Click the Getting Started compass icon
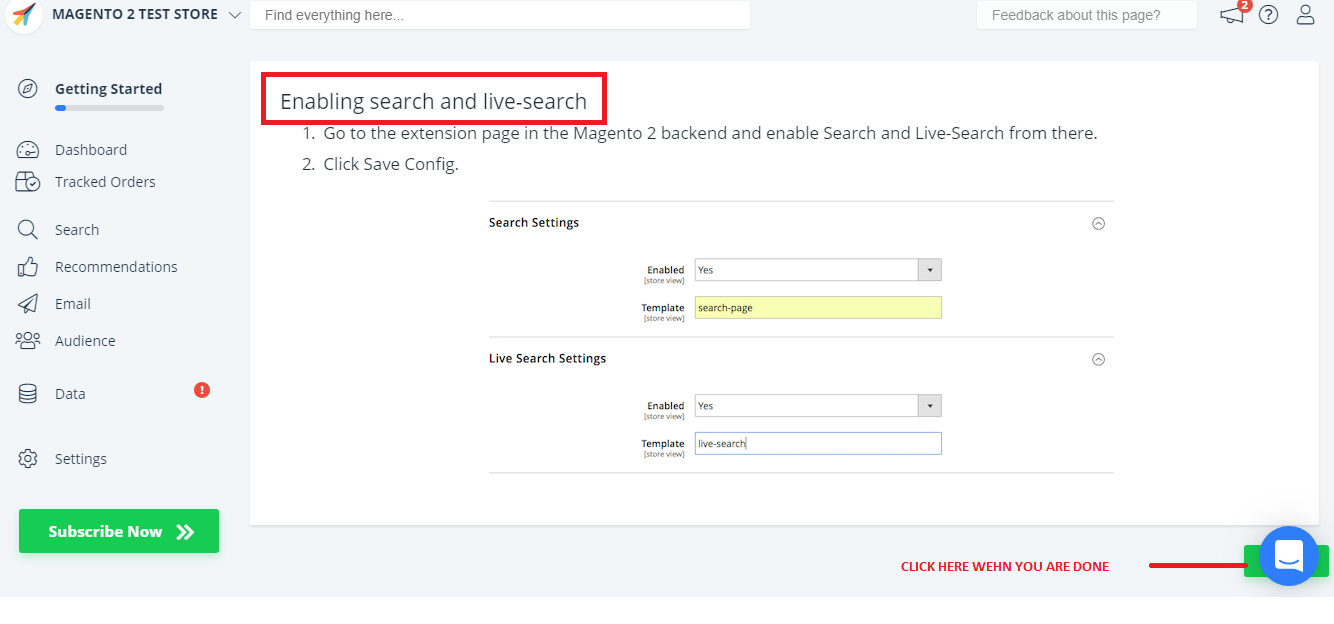Image resolution: width=1334 pixels, height=624 pixels. point(28,89)
